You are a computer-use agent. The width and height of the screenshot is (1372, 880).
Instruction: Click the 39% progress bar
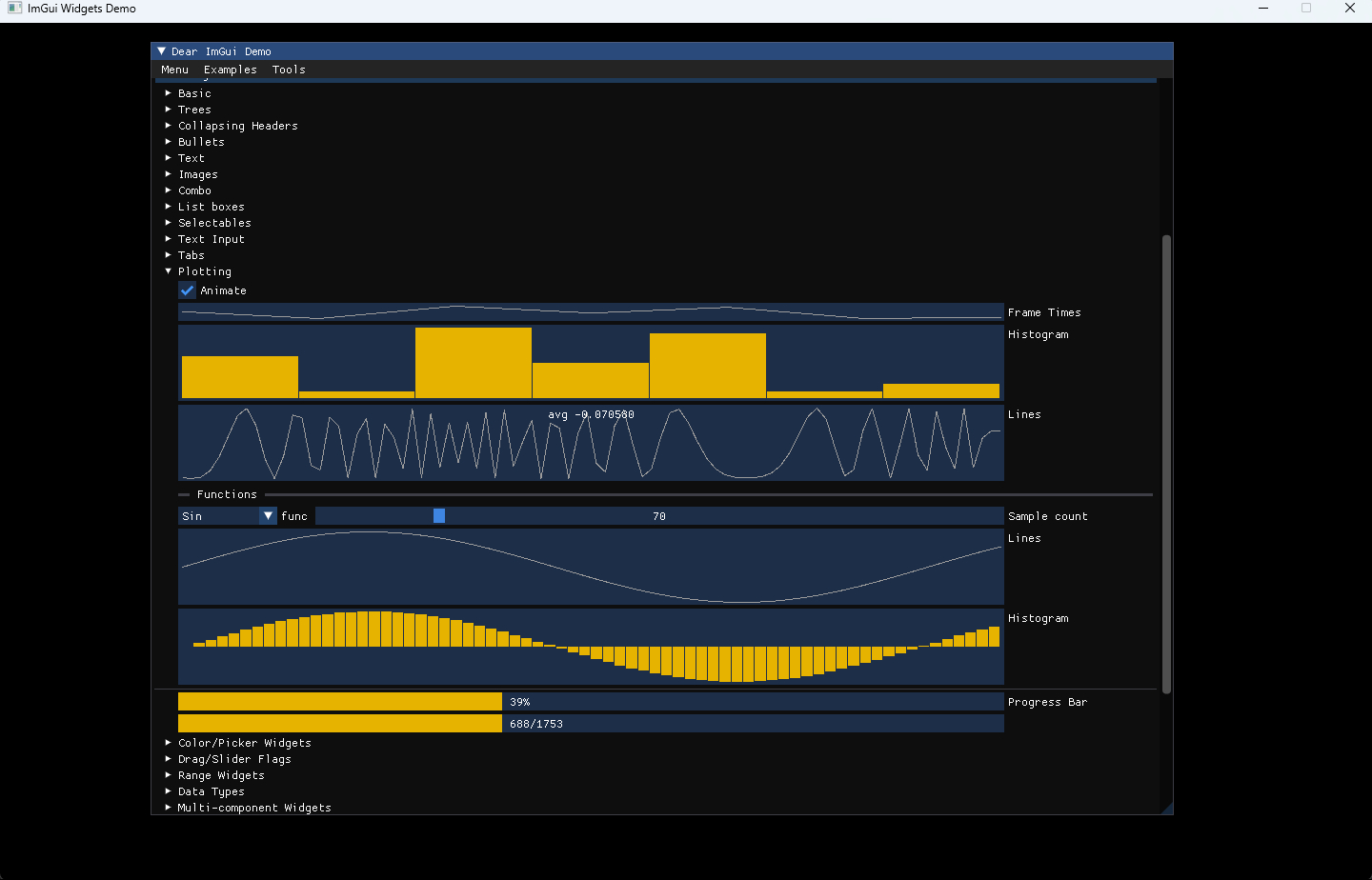click(x=591, y=702)
